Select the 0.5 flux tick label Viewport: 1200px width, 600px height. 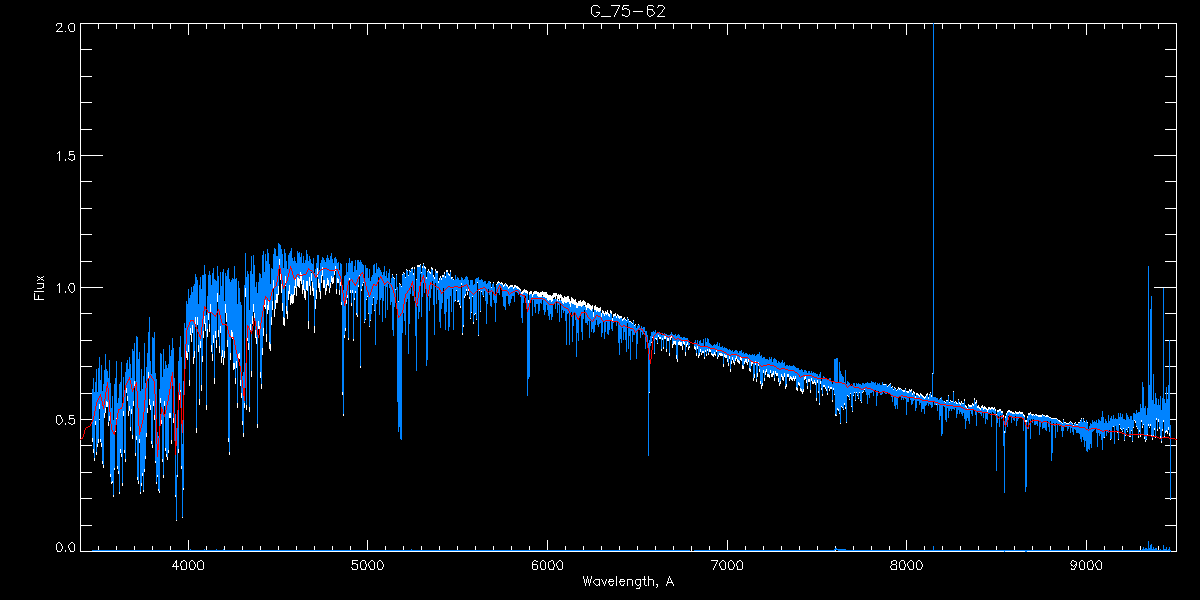click(63, 418)
